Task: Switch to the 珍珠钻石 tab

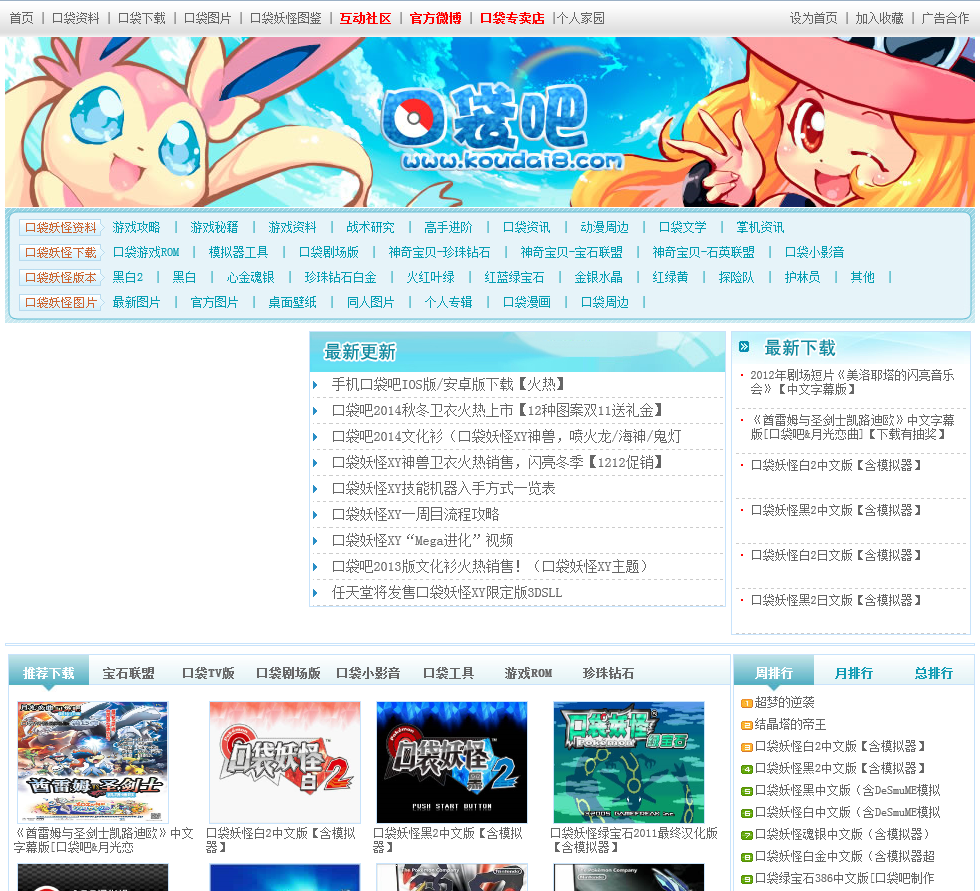Action: 608,674
